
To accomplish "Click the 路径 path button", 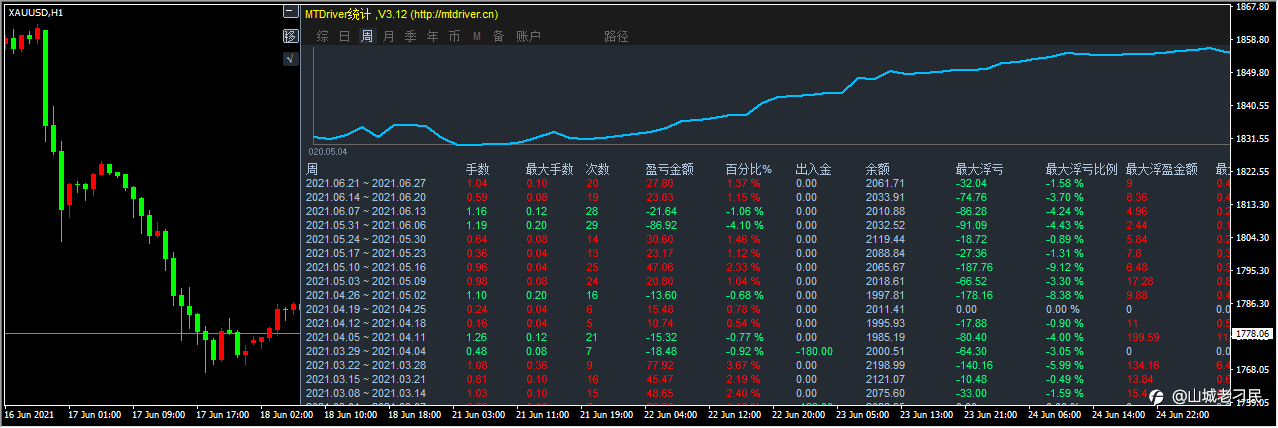I will (617, 37).
